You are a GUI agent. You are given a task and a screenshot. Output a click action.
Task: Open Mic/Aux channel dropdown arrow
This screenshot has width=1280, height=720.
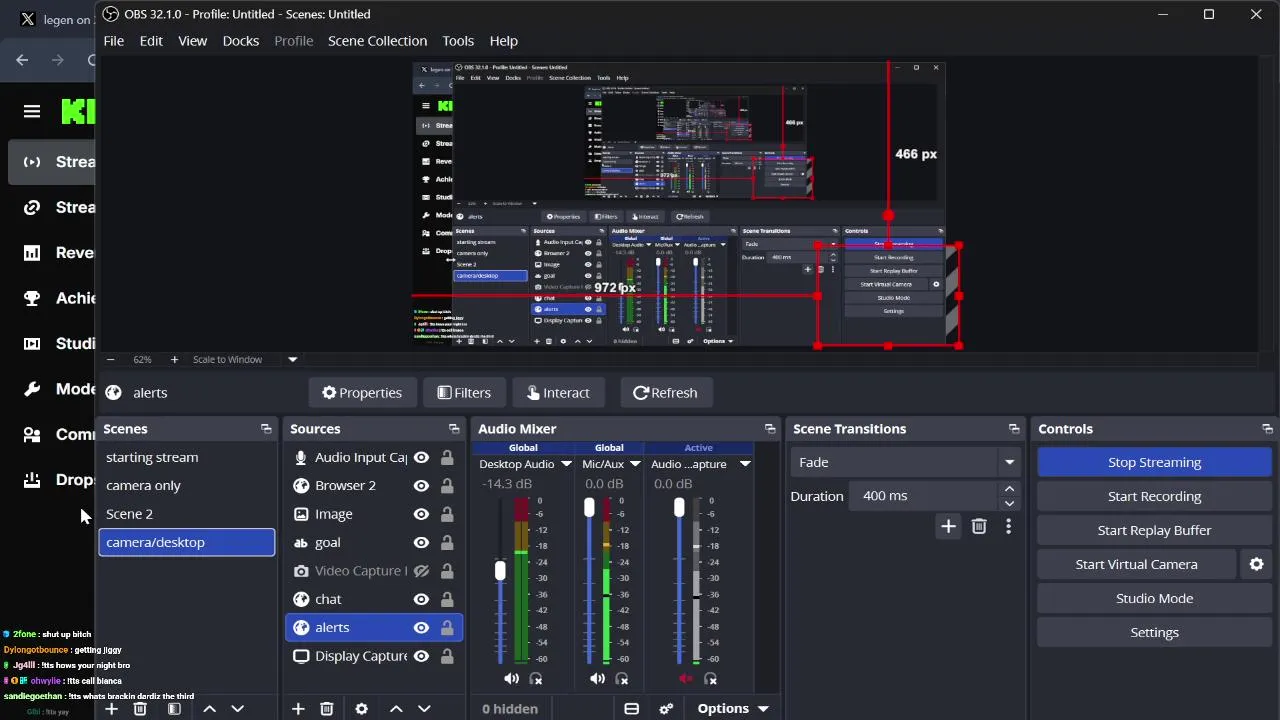(x=635, y=464)
